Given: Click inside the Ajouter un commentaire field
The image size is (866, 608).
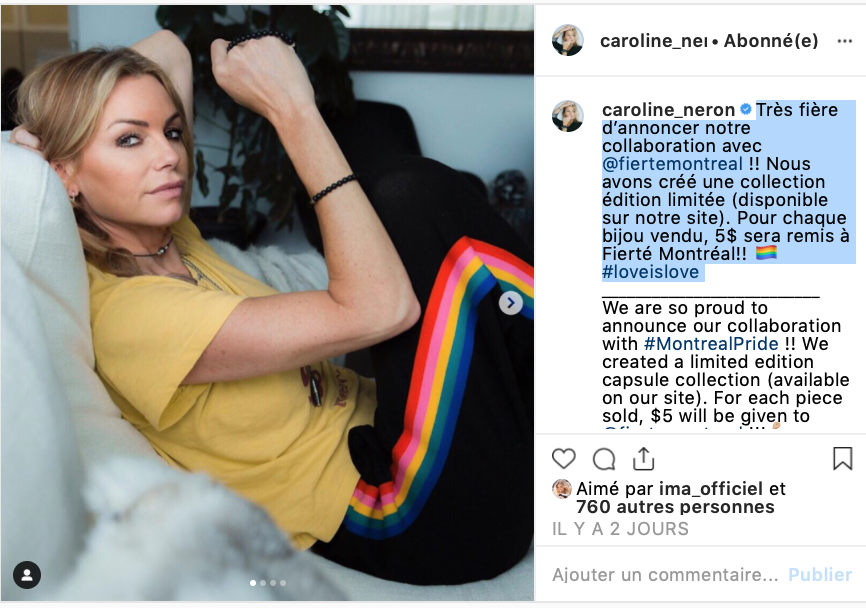Looking at the screenshot, I should coord(665,575).
